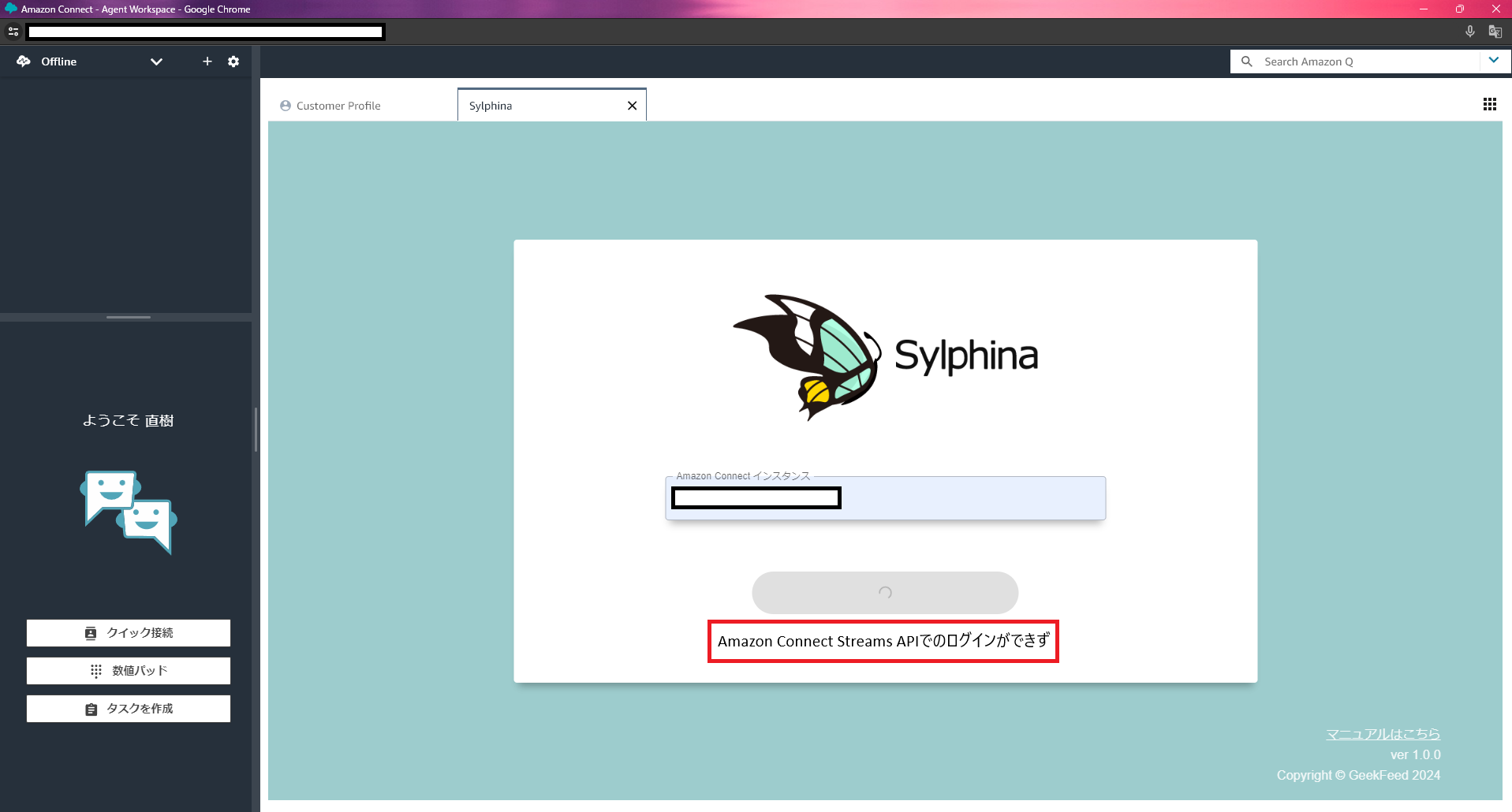This screenshot has height=812, width=1512.
Task: Select the Google Translate icon near the address bar
Action: pyautogui.click(x=1495, y=32)
